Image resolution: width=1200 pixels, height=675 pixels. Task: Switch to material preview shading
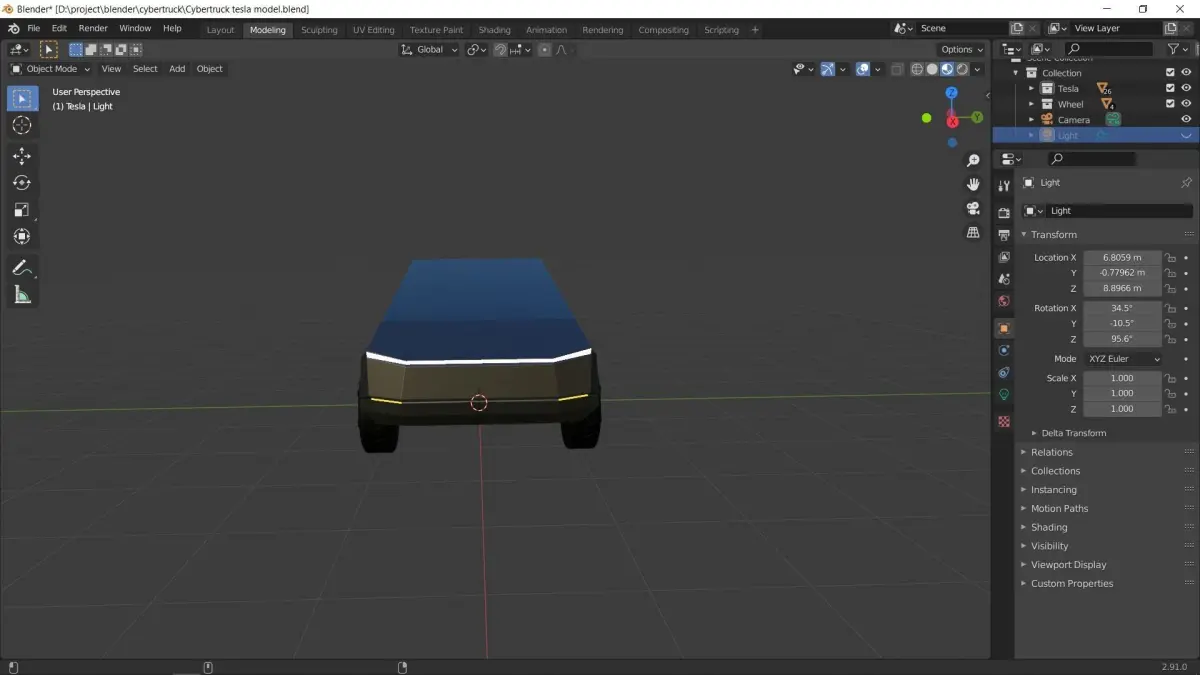click(x=947, y=69)
